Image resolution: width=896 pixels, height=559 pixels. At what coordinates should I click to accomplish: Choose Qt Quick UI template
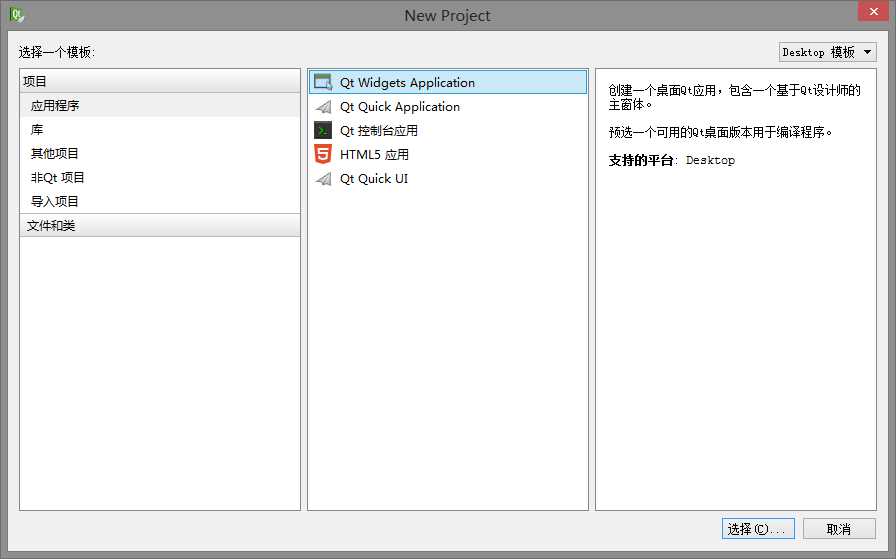tap(447, 179)
